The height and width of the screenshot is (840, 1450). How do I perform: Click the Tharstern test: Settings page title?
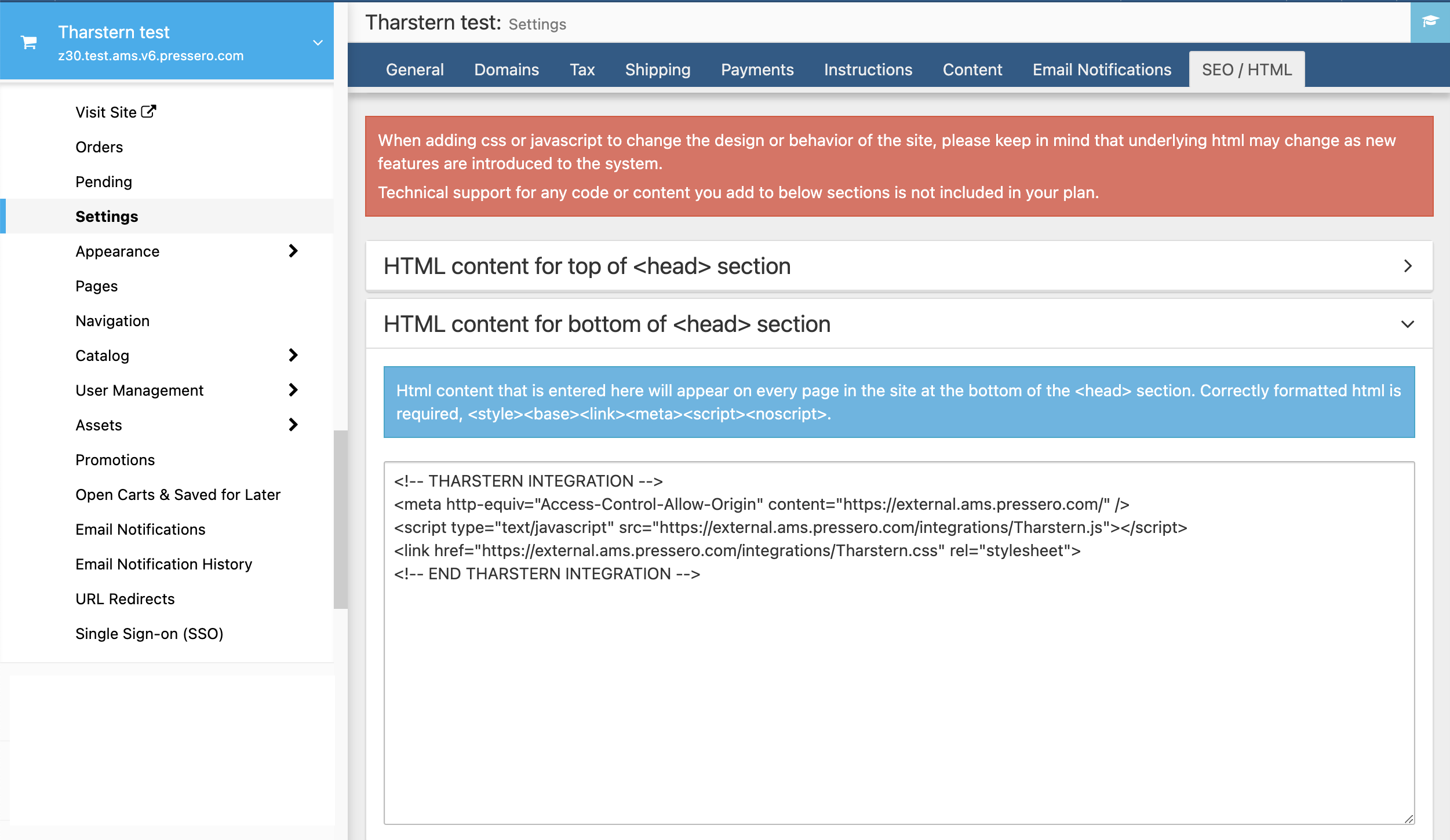pyautogui.click(x=466, y=23)
